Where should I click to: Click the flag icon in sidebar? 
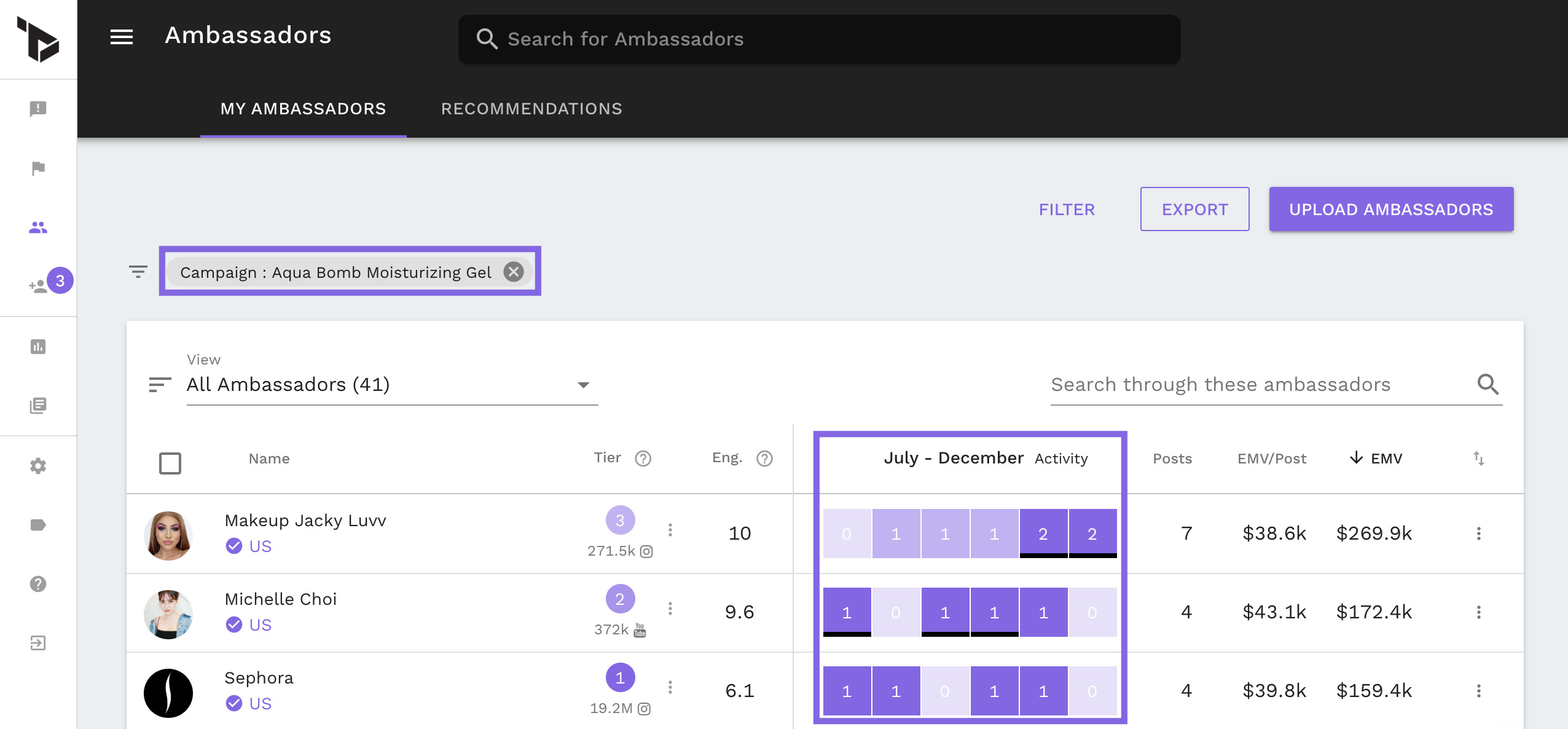click(x=38, y=168)
